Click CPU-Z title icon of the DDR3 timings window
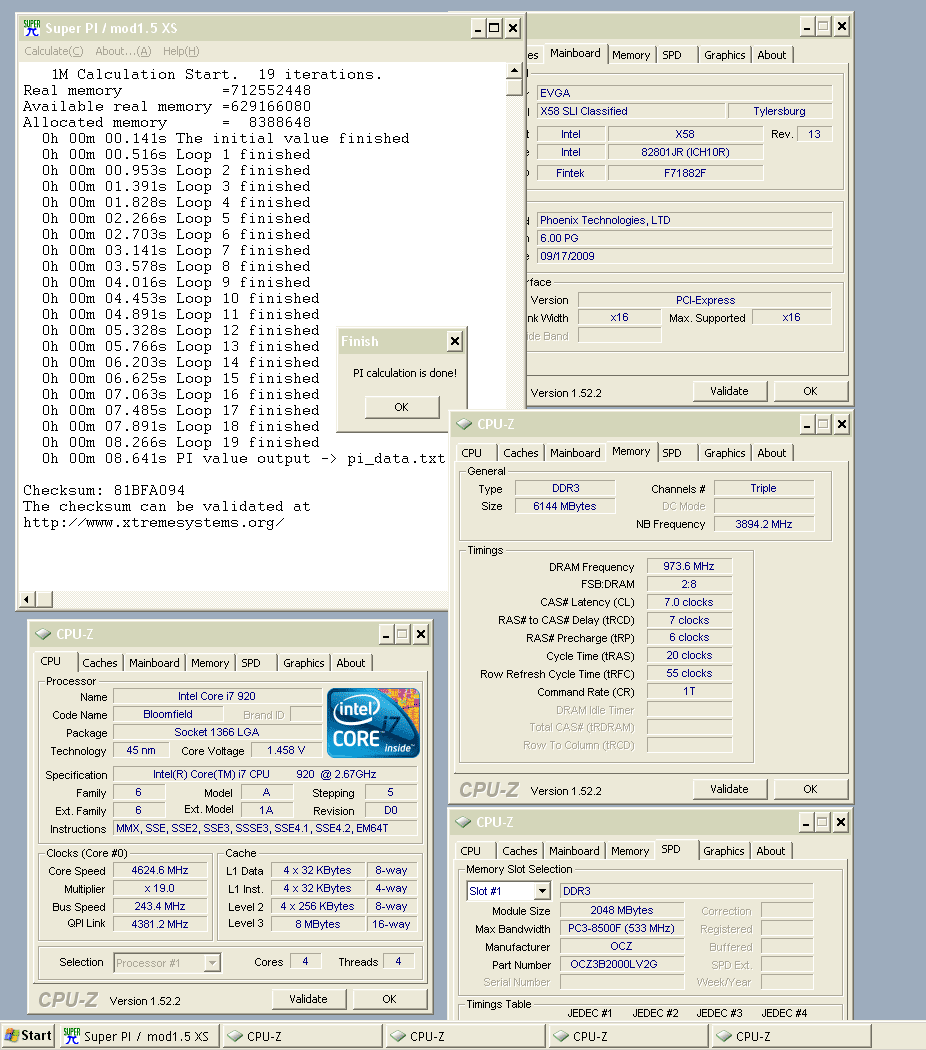926x1050 pixels. [464, 424]
